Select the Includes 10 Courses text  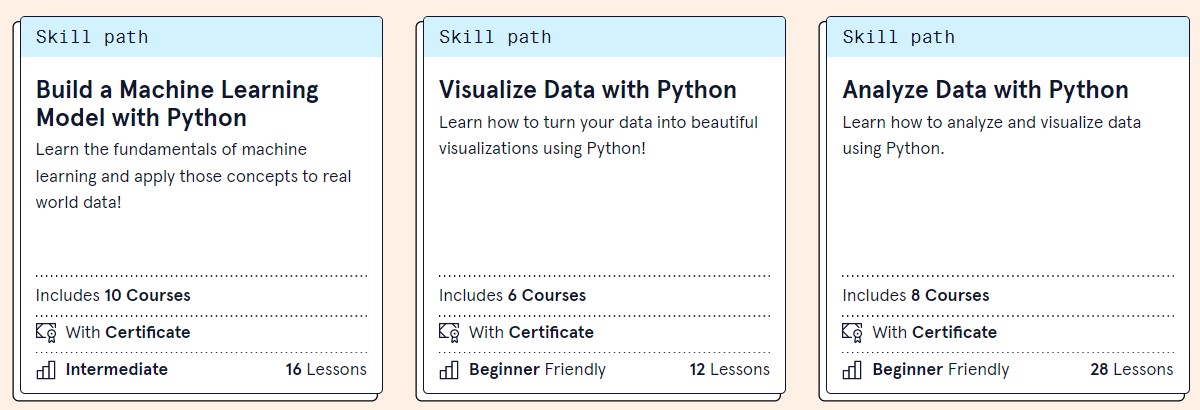pyautogui.click(x=113, y=295)
